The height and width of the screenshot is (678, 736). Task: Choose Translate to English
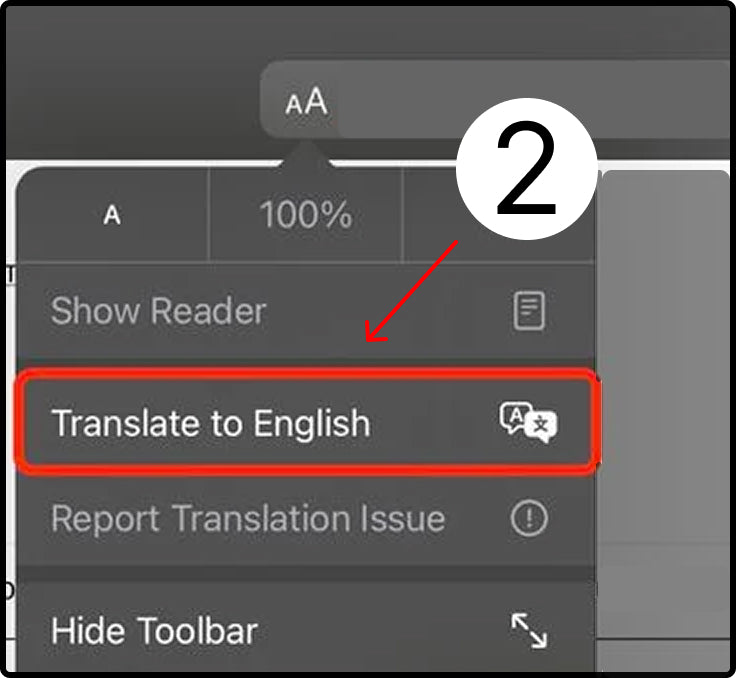211,423
